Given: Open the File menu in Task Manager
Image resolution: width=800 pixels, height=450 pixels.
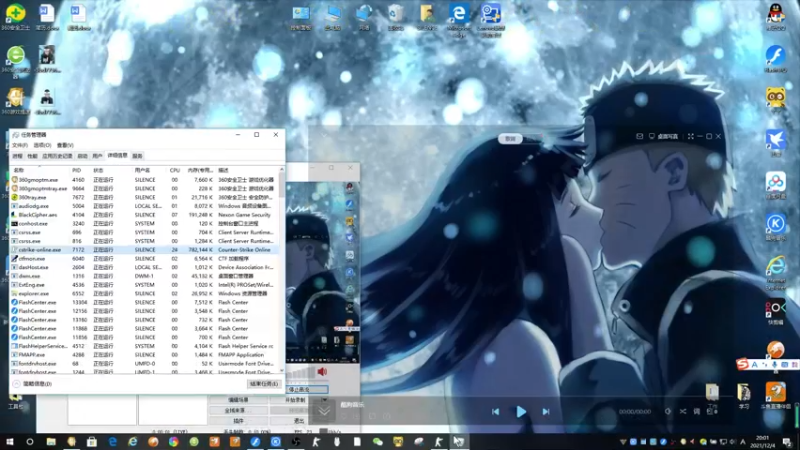Looking at the screenshot, I should click(x=19, y=145).
